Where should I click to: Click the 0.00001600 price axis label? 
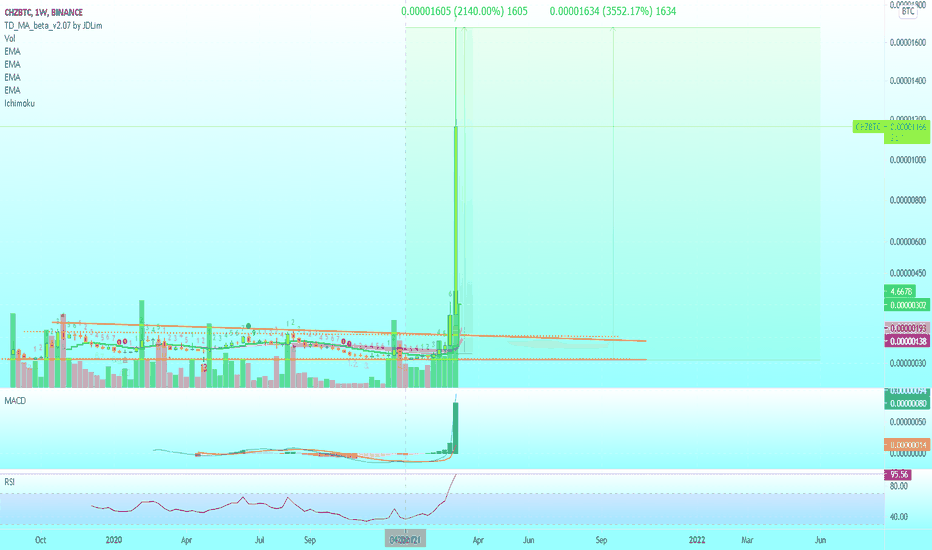pos(908,43)
